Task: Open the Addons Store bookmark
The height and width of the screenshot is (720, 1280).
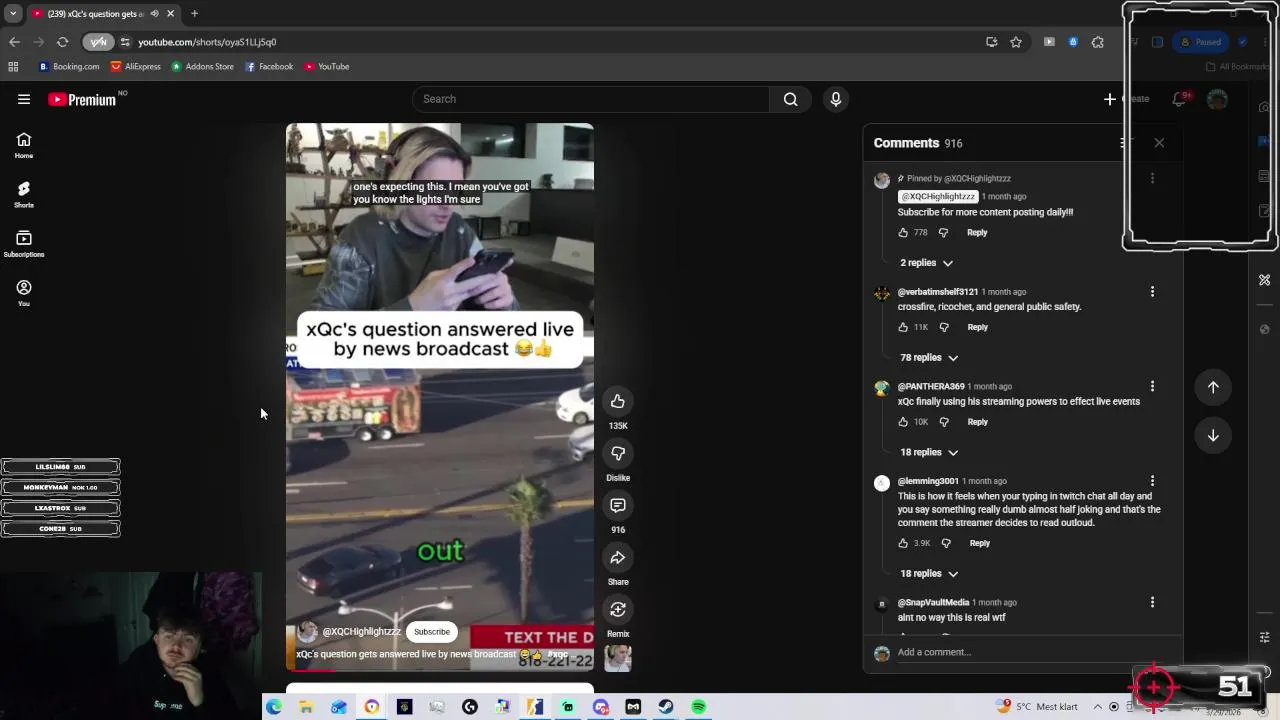Action: 202,67
